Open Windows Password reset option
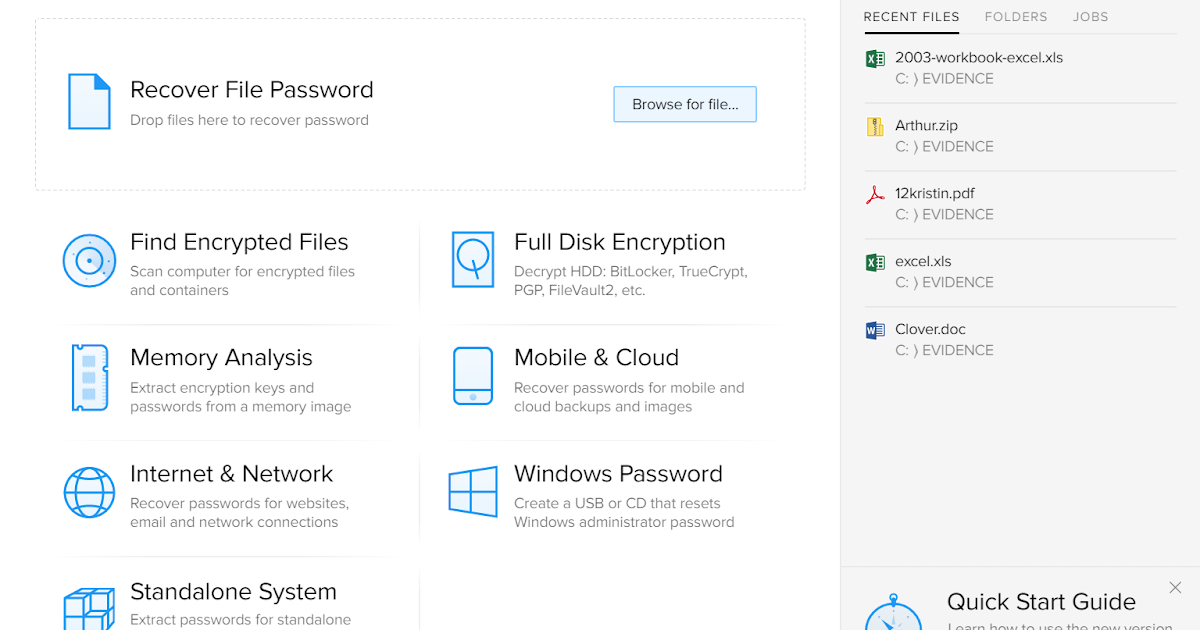The height and width of the screenshot is (630, 1200). click(x=618, y=474)
